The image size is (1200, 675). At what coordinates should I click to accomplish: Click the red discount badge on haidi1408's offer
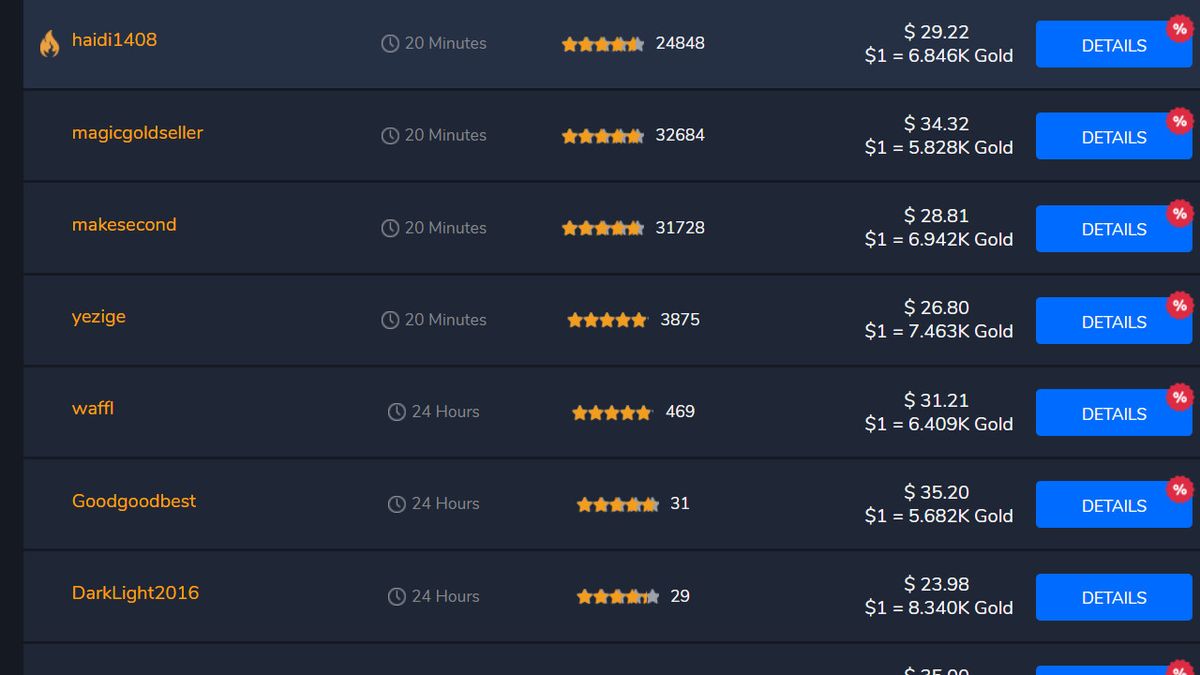(x=1180, y=30)
